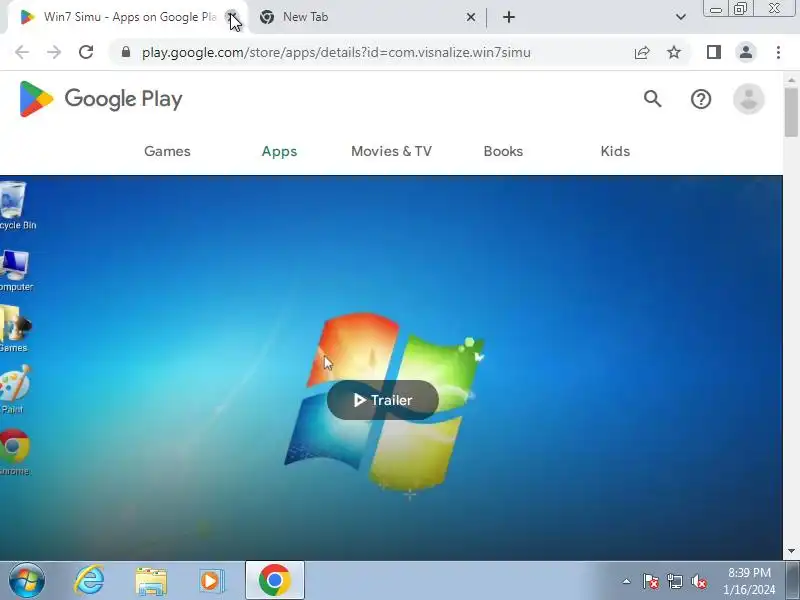Click the scrollbar down arrow
800x600 pixels.
tap(791, 552)
